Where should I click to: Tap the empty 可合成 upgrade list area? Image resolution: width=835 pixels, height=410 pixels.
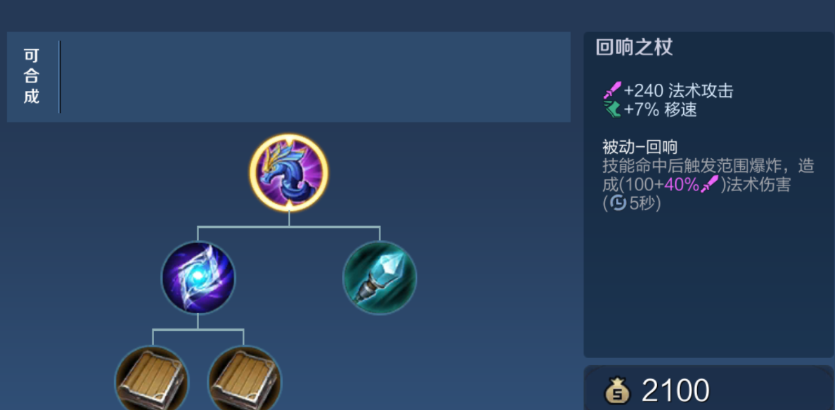point(315,77)
